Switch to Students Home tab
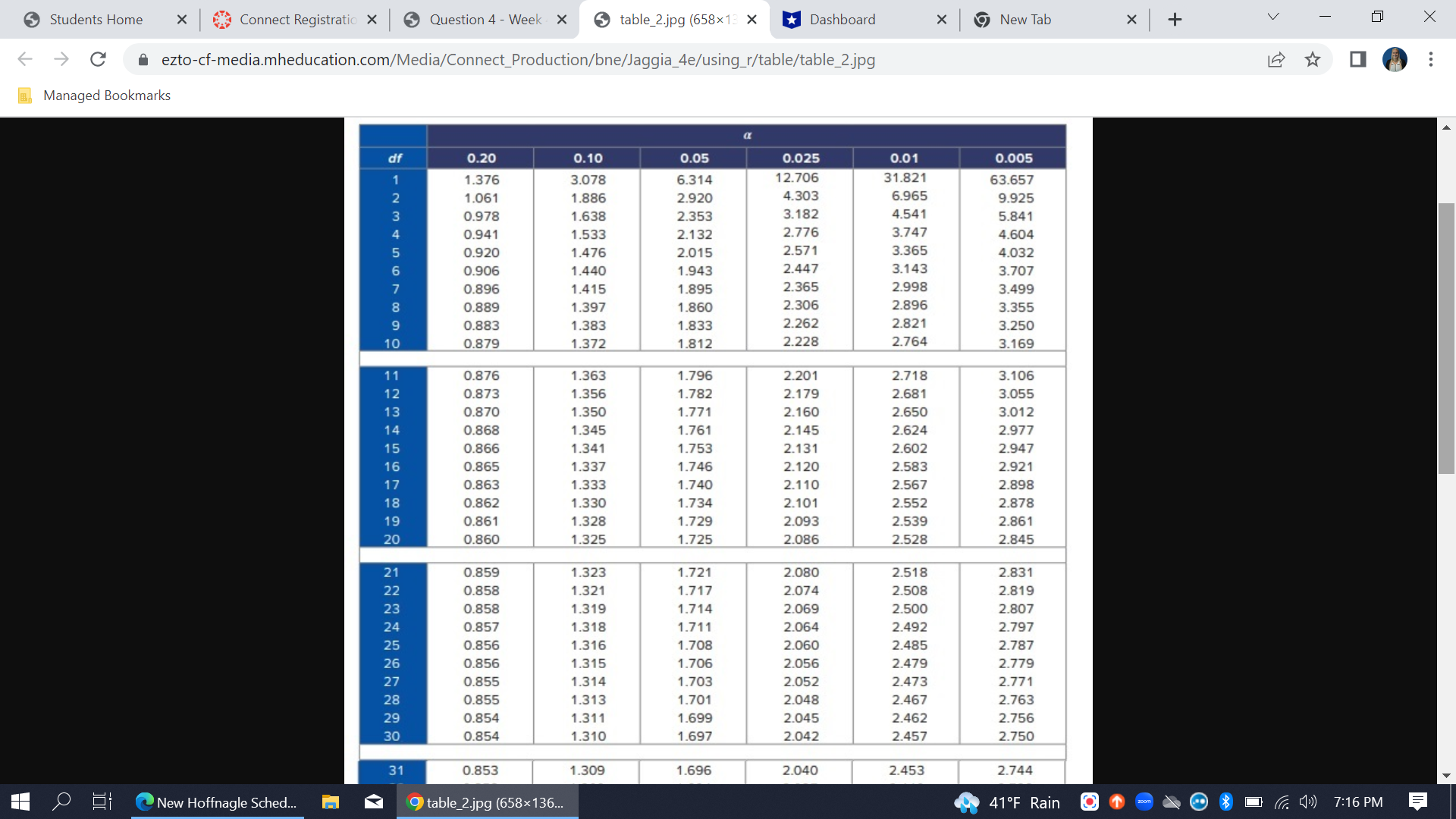Viewport: 1456px width, 819px height. pos(96,20)
